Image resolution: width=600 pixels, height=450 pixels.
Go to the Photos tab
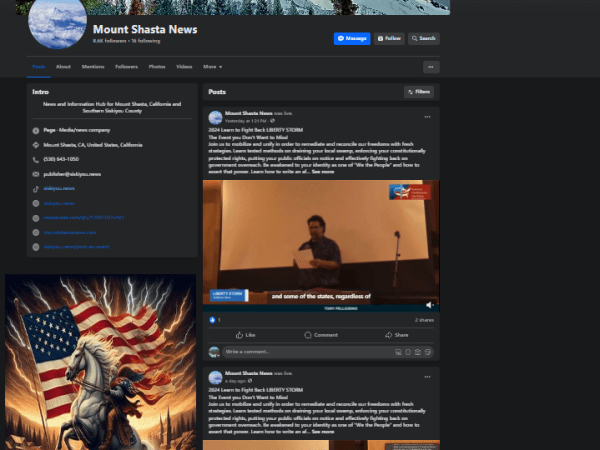157,67
